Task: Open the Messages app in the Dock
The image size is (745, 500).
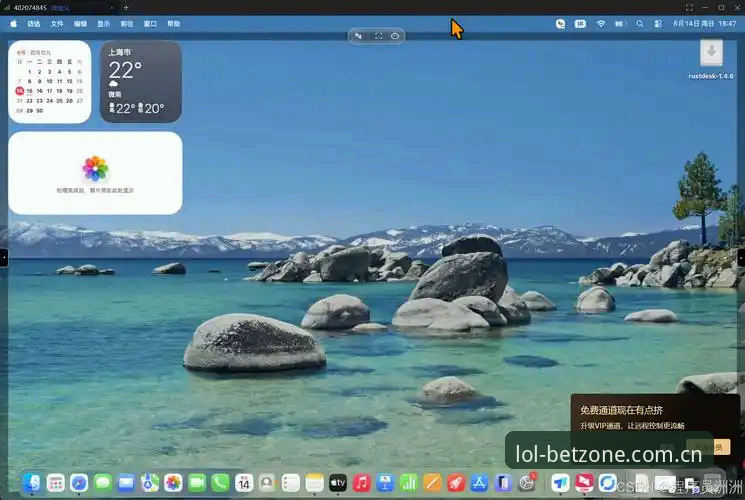Action: pos(103,483)
